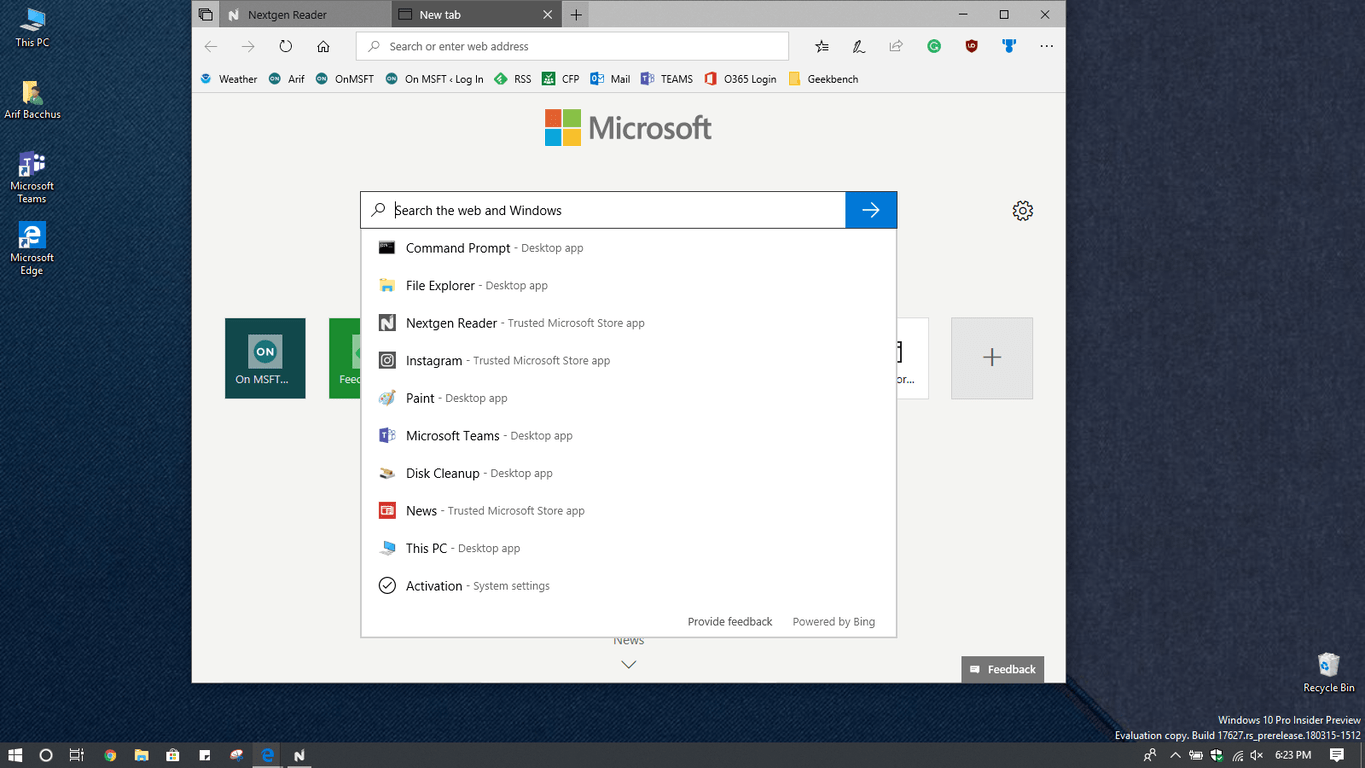Click Provide feedback link in suggestions

(730, 622)
